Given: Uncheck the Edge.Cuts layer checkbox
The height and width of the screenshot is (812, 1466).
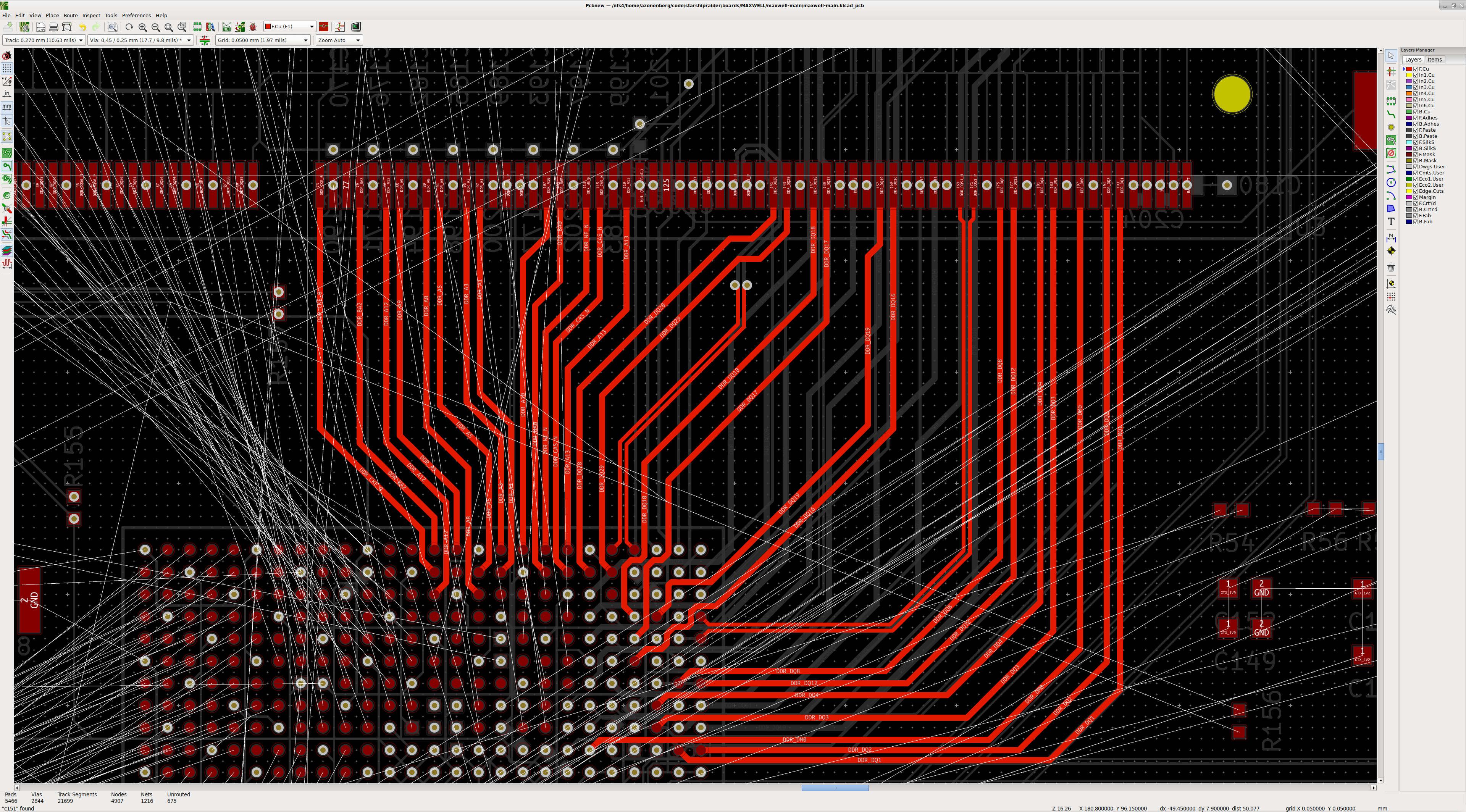Looking at the screenshot, I should [1415, 191].
